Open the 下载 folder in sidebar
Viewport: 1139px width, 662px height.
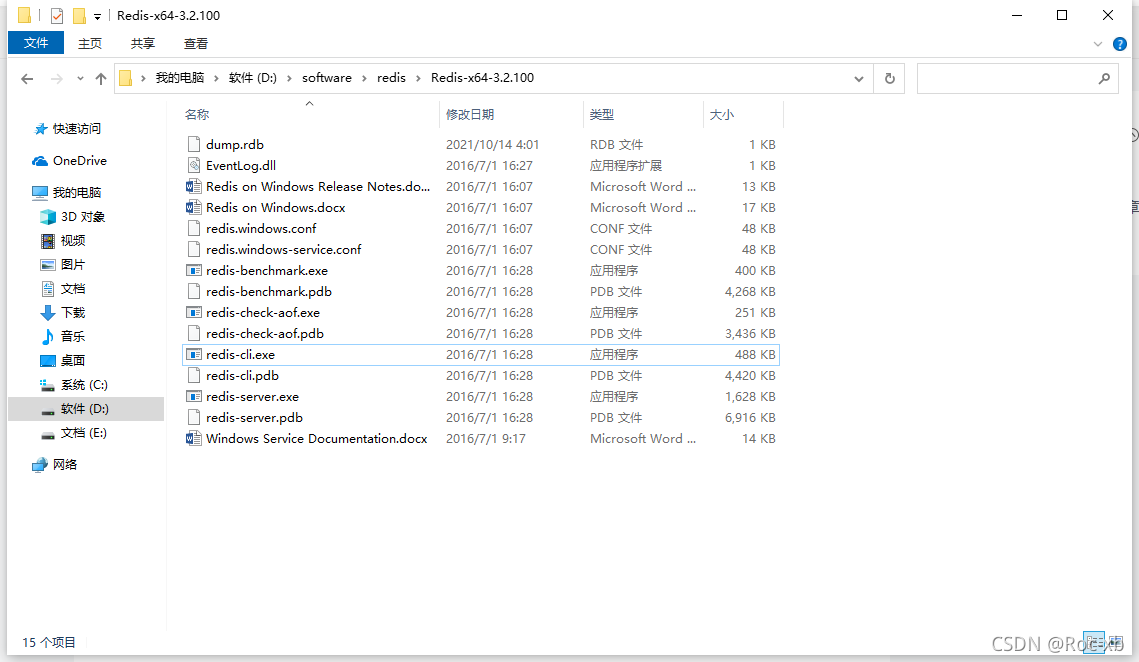click(63, 312)
